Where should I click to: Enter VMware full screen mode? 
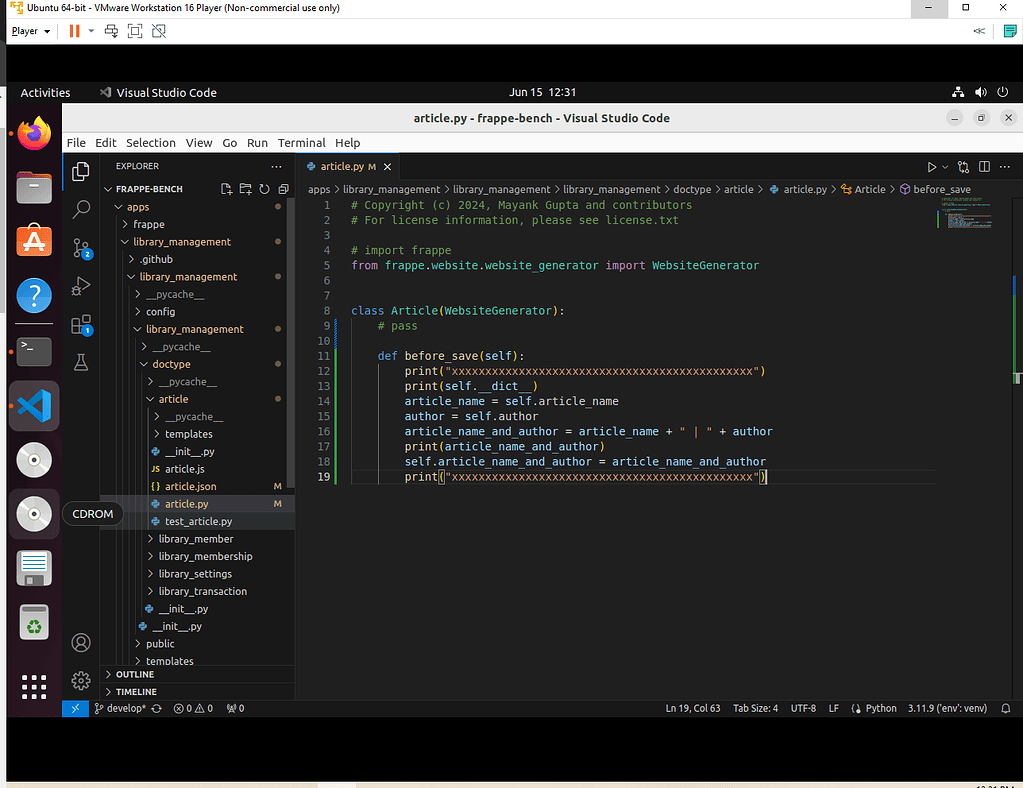point(134,31)
